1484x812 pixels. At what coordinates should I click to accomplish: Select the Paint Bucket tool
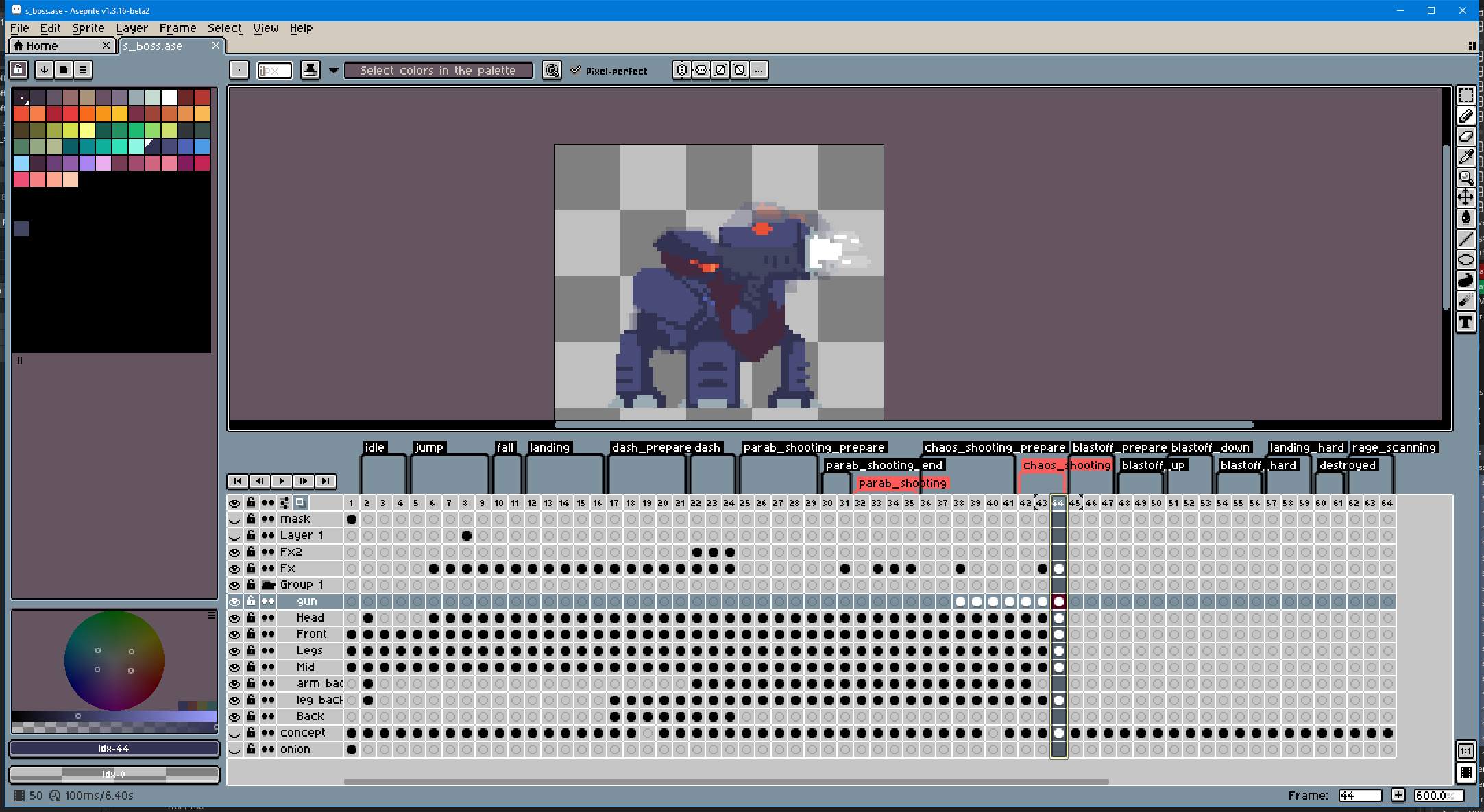(1465, 218)
